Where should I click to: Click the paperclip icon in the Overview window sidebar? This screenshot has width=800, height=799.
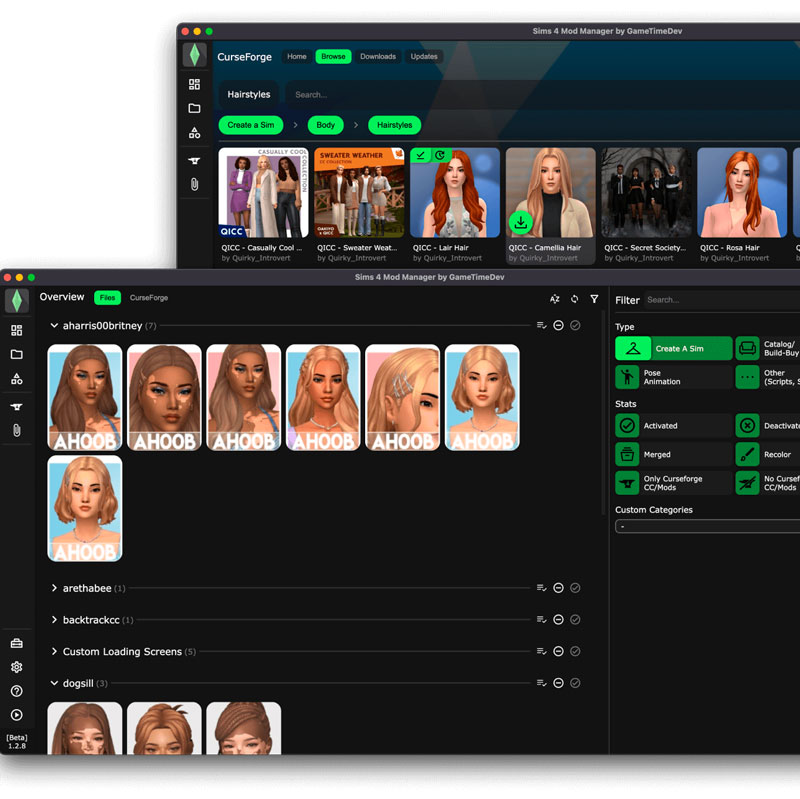click(16, 431)
